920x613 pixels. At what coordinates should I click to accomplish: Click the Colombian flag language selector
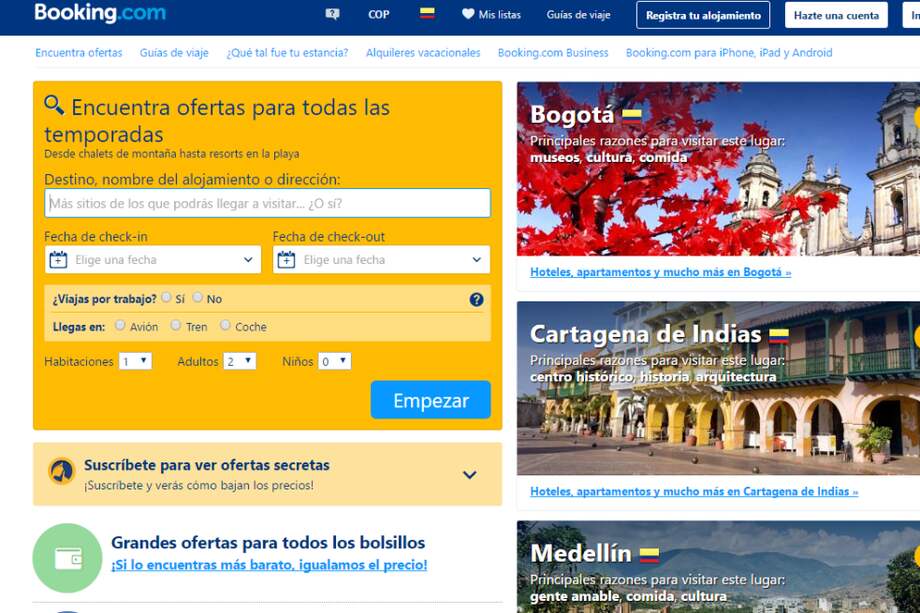pos(428,15)
